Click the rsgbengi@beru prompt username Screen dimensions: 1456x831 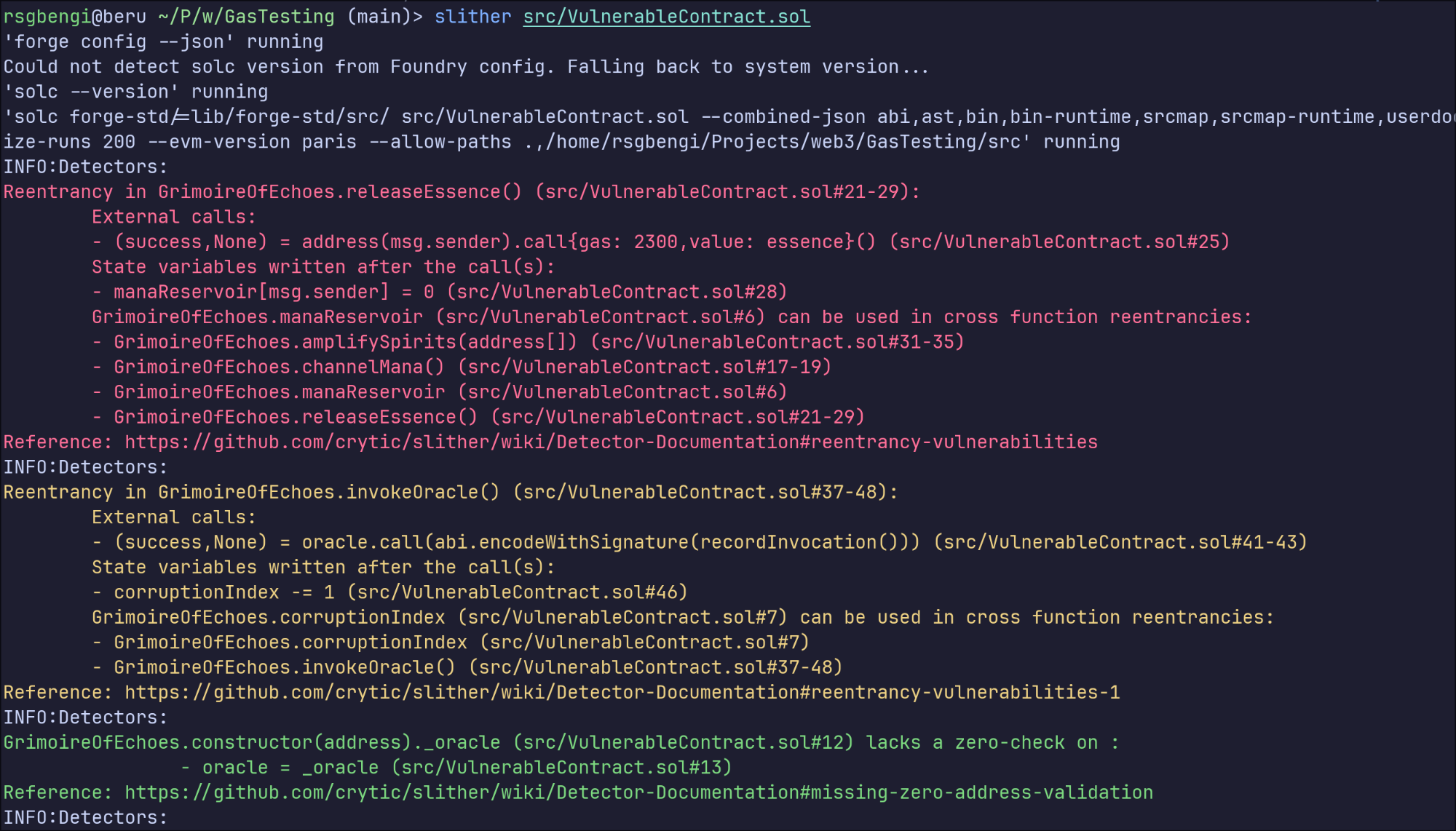74,17
